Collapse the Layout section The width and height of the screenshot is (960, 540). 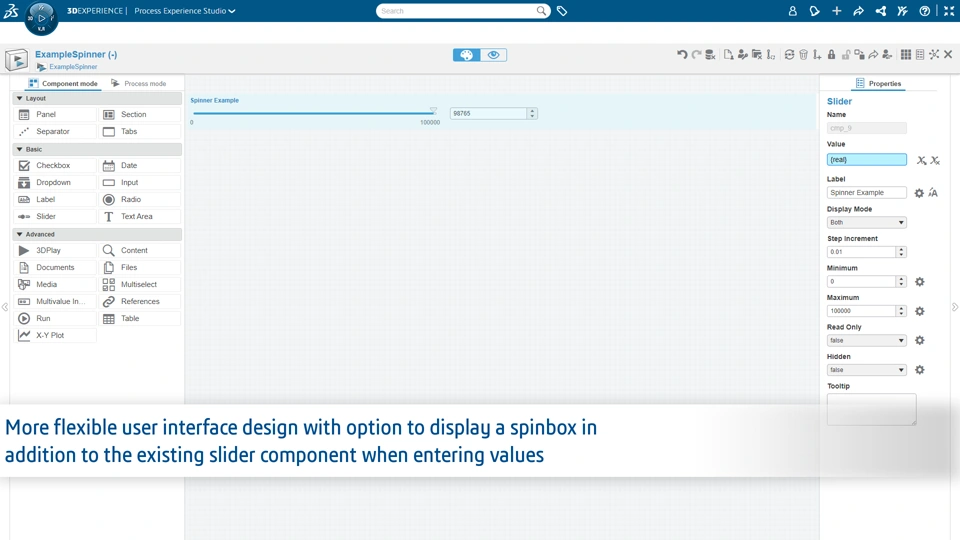pos(20,98)
